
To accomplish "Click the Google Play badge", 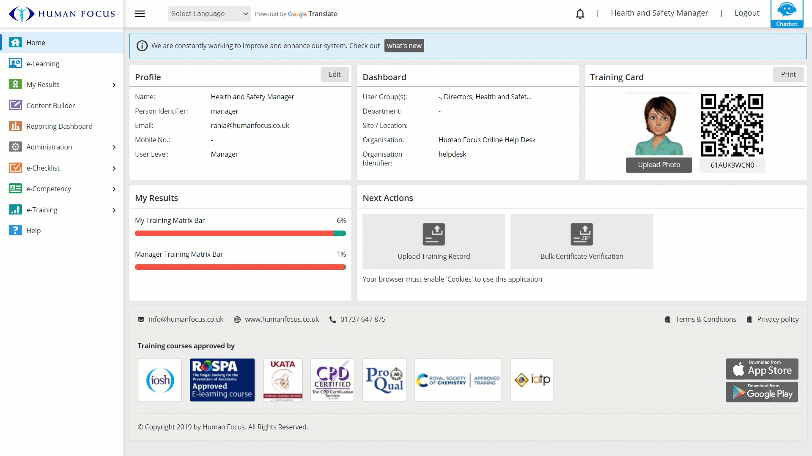I will [761, 392].
